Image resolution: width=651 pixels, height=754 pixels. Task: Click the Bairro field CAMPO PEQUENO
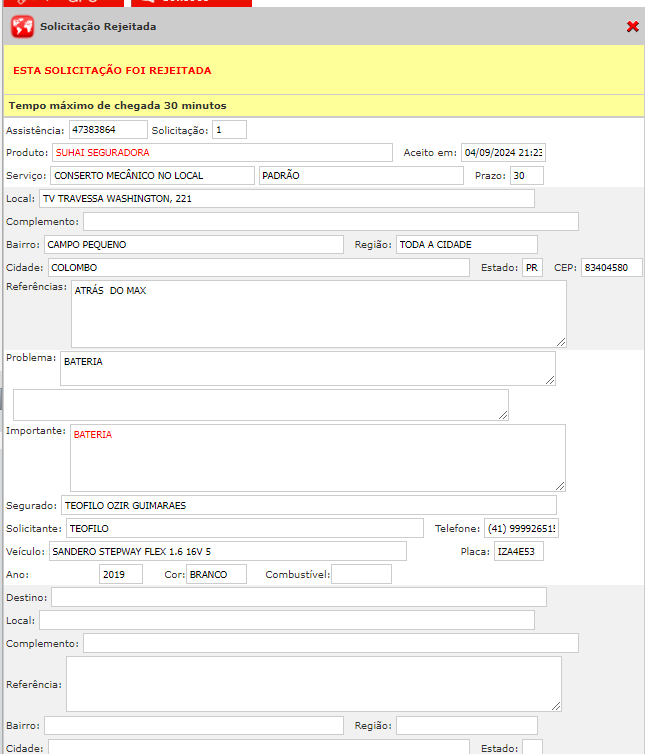[194, 244]
